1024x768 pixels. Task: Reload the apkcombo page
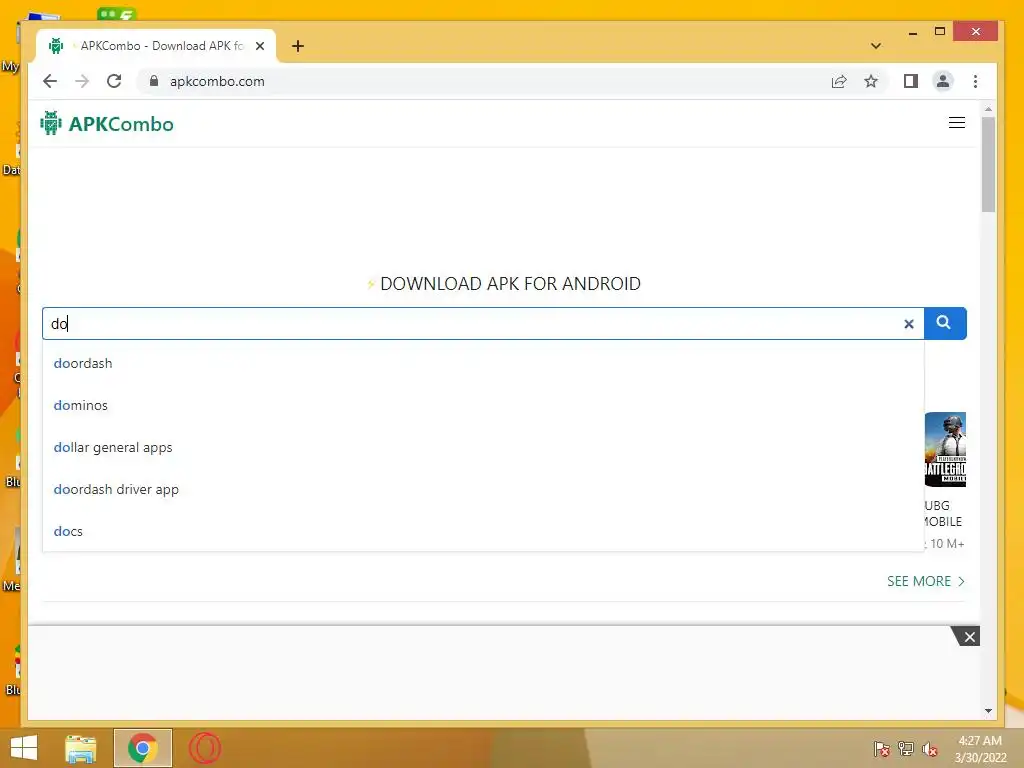[114, 81]
